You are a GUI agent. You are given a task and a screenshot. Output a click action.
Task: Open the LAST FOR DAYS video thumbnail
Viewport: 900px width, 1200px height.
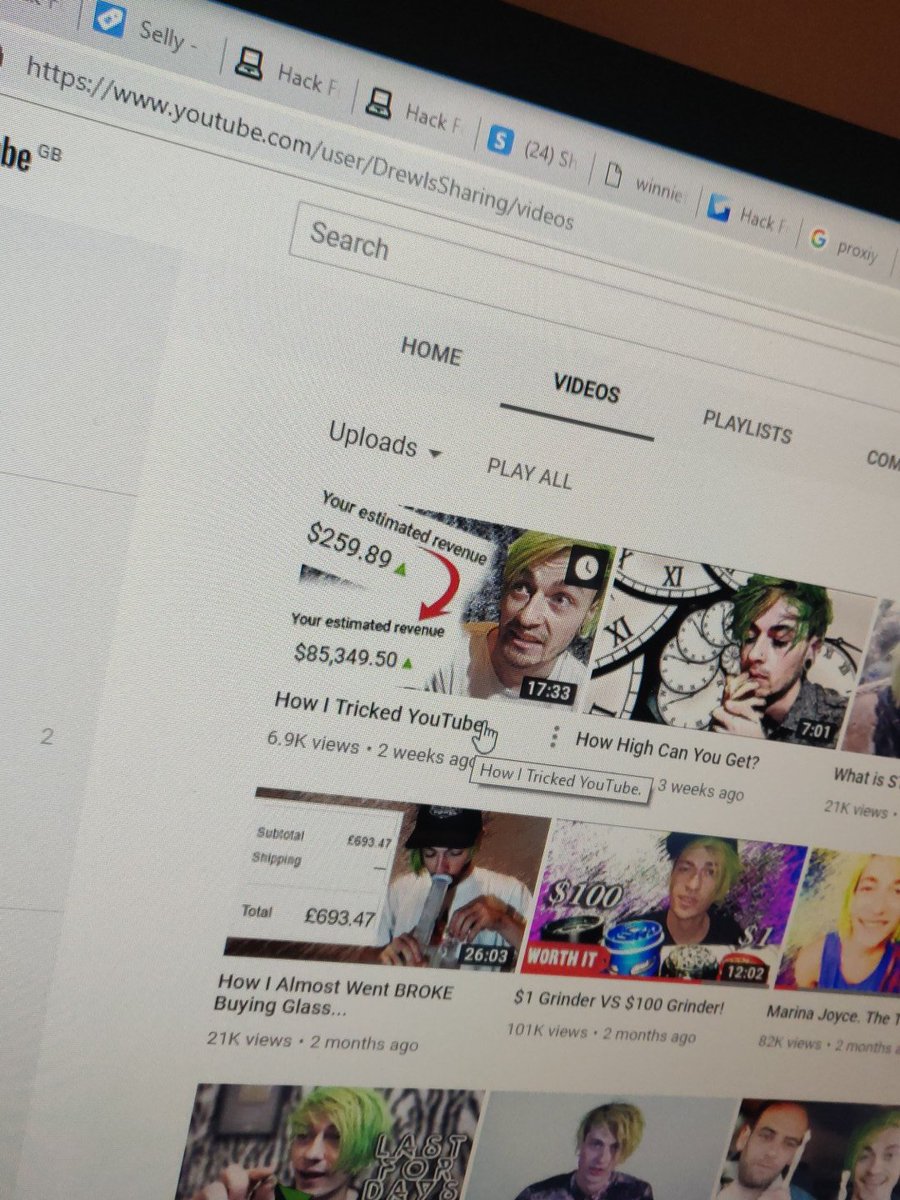click(x=330, y=1142)
